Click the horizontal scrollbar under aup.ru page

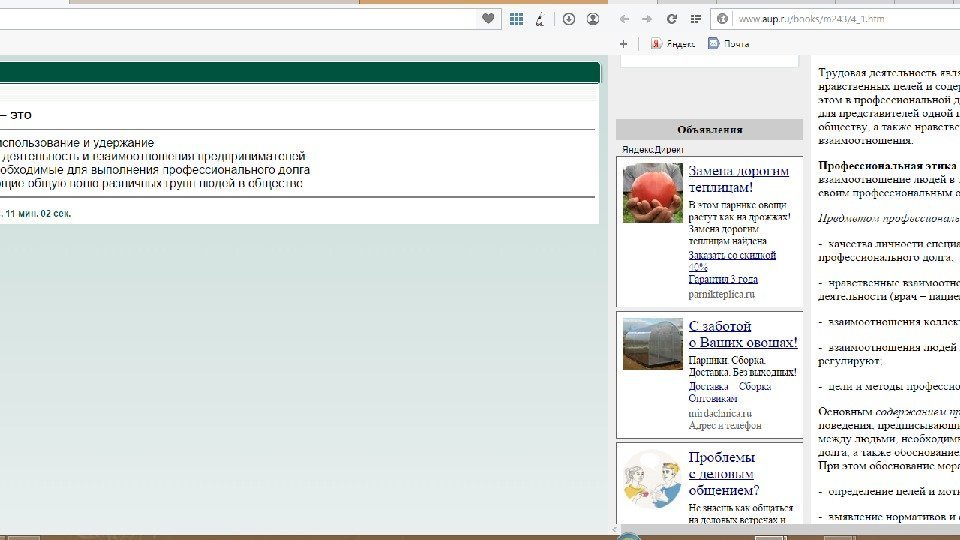click(x=790, y=529)
